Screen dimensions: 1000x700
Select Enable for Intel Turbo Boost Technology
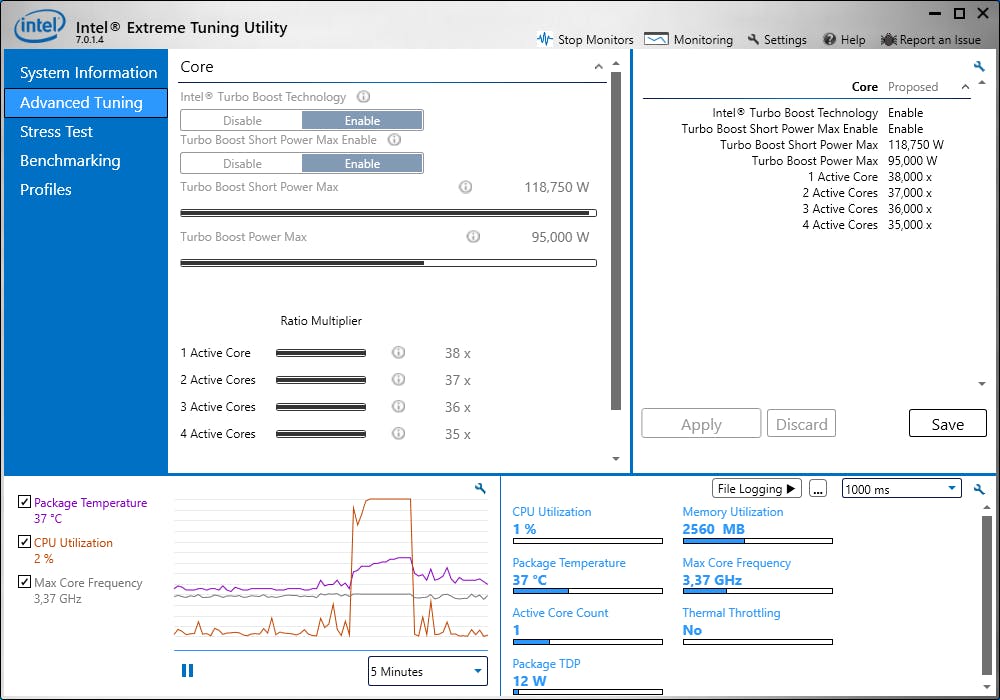click(x=362, y=120)
